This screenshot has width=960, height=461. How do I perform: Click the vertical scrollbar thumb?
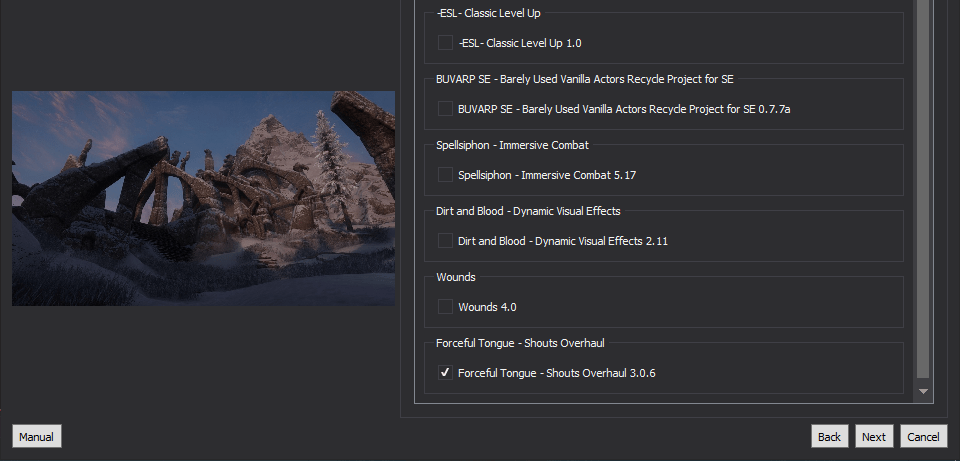coord(923,189)
